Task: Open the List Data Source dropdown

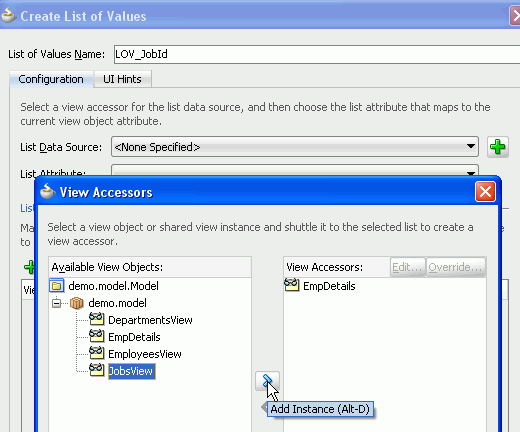Action: point(295,147)
